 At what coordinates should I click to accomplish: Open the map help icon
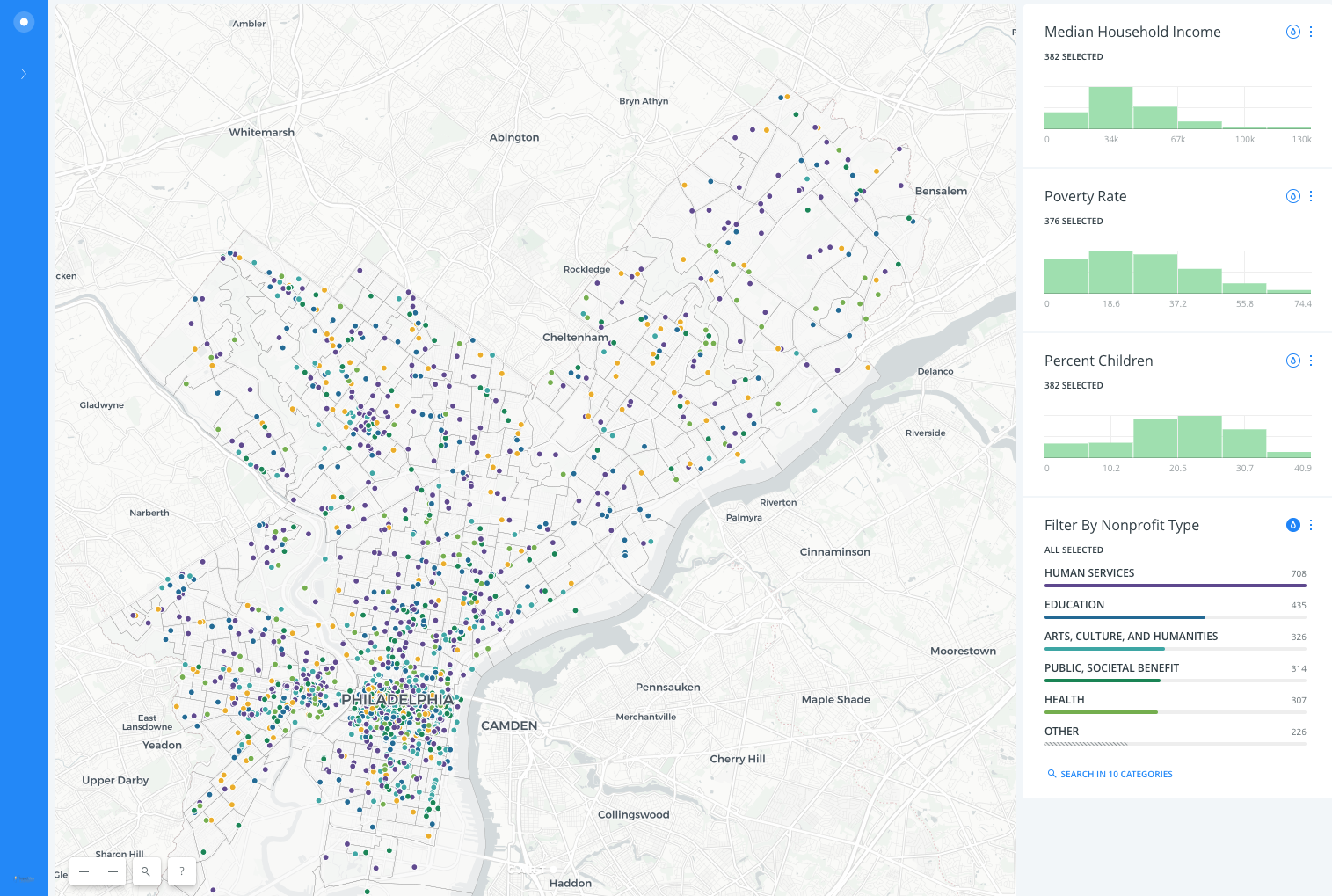pos(181,871)
